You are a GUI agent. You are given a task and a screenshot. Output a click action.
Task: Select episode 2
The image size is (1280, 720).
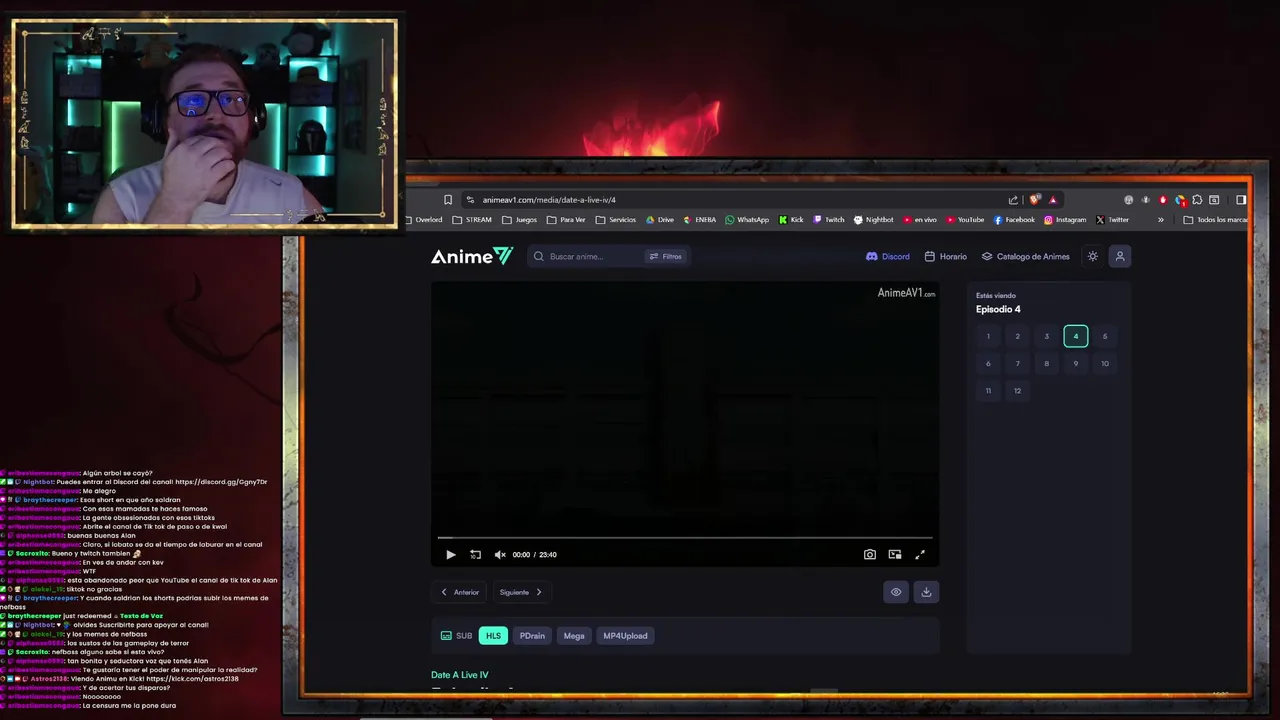(x=1017, y=336)
